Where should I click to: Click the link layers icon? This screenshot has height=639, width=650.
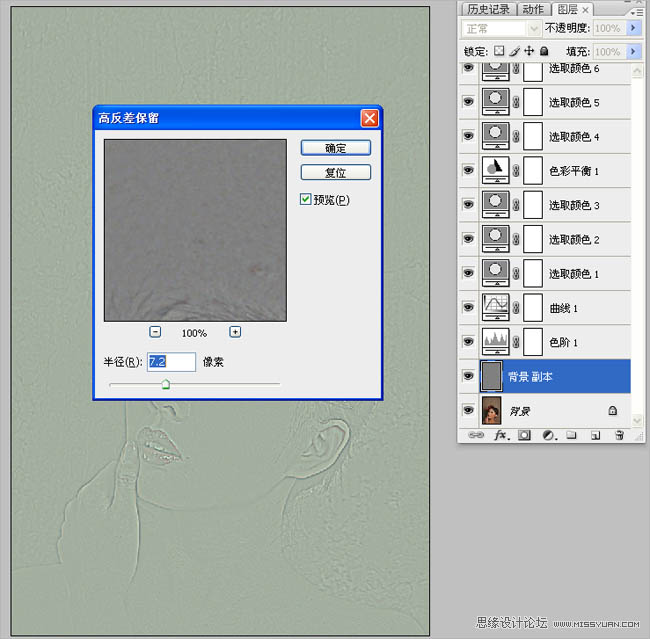point(476,435)
